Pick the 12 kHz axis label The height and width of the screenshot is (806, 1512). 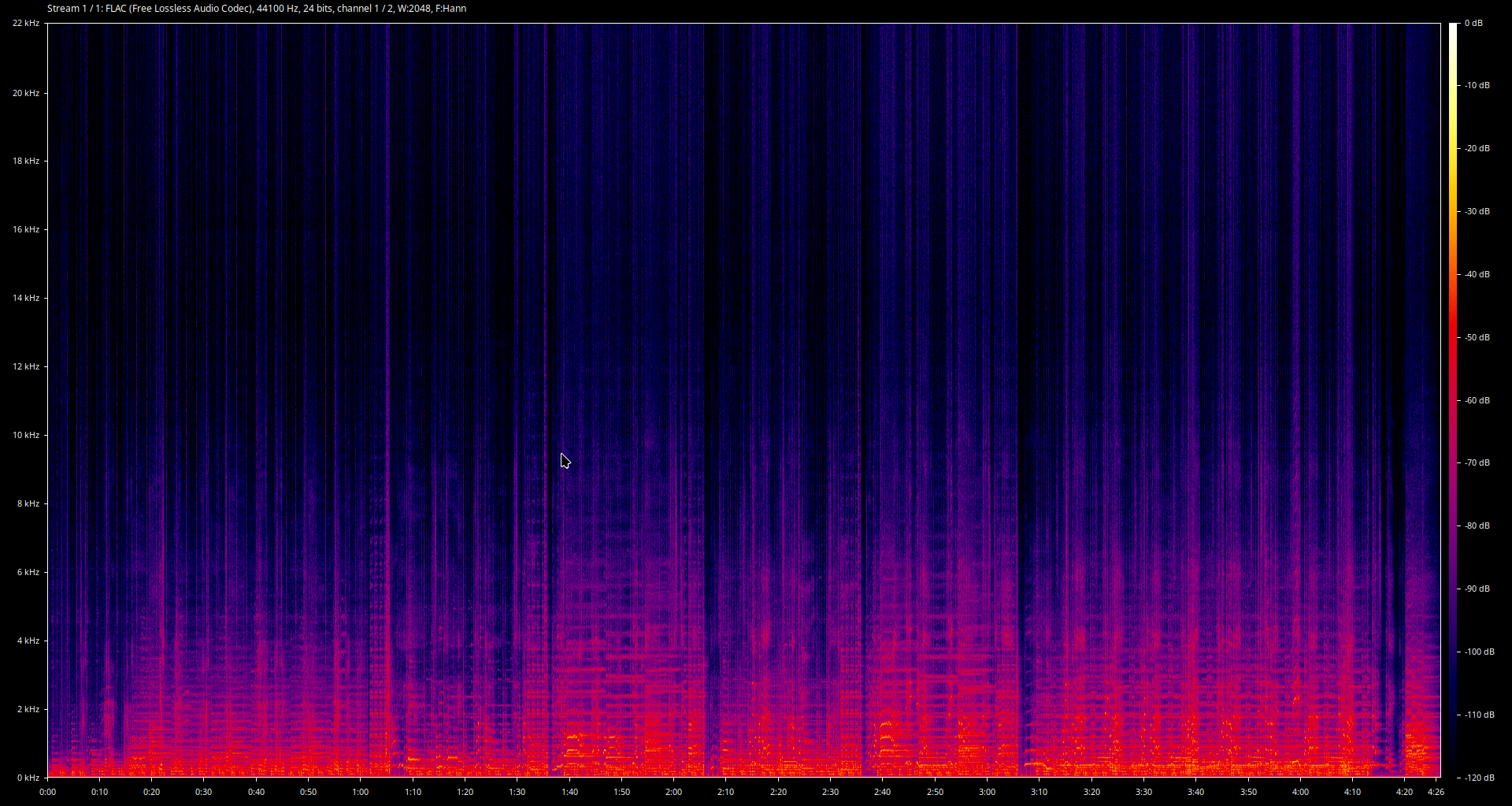pos(26,366)
